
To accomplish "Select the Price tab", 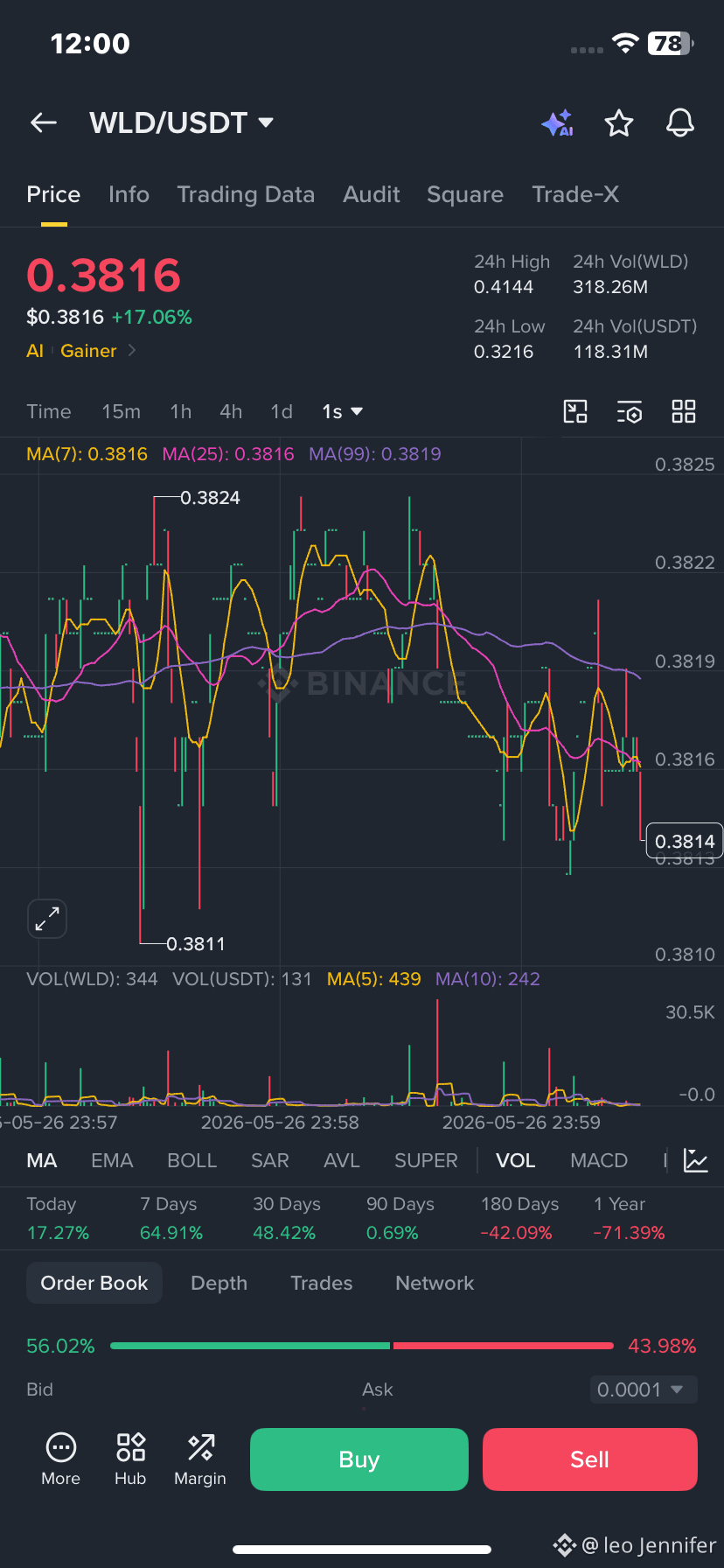I will [x=53, y=194].
